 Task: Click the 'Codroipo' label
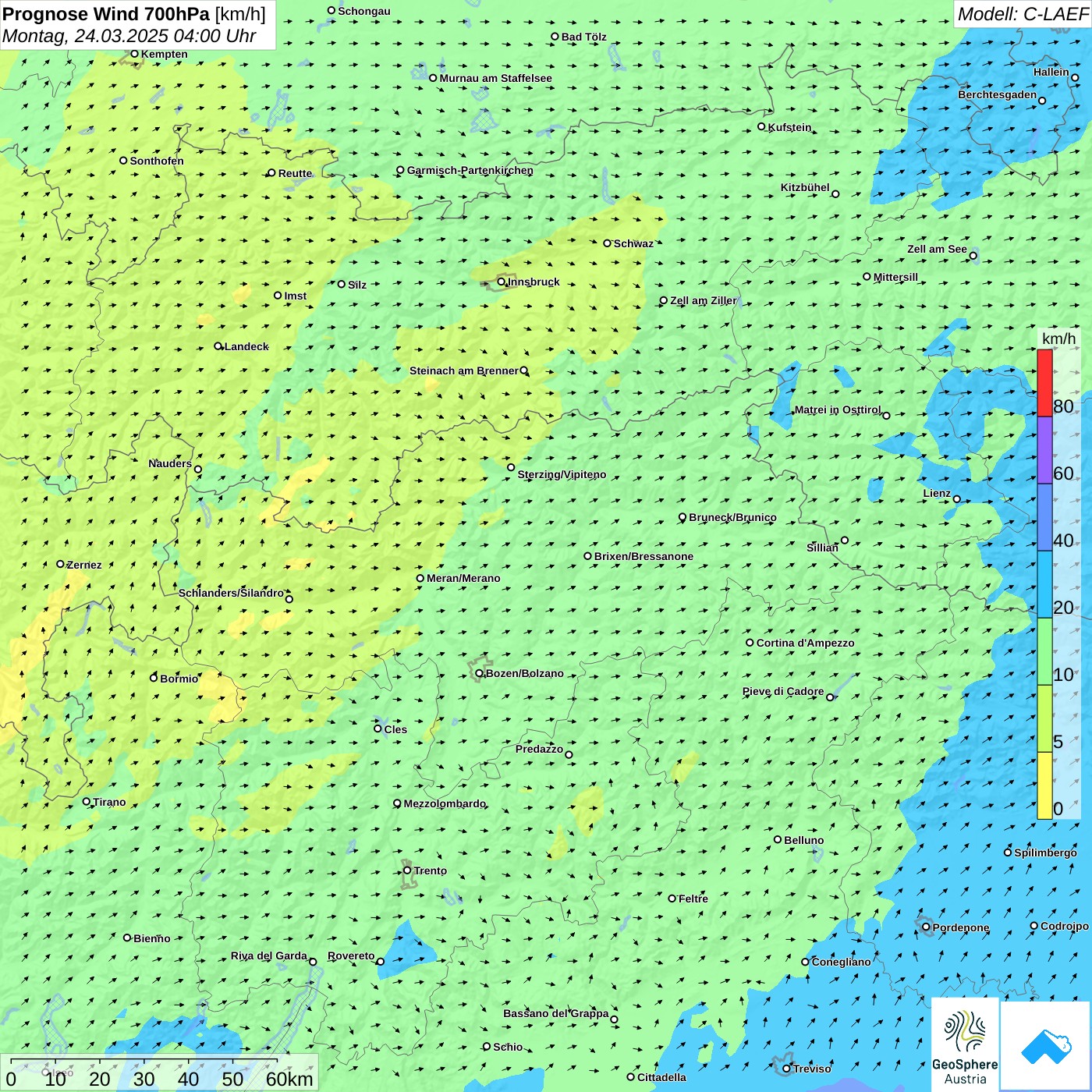pos(1065,926)
